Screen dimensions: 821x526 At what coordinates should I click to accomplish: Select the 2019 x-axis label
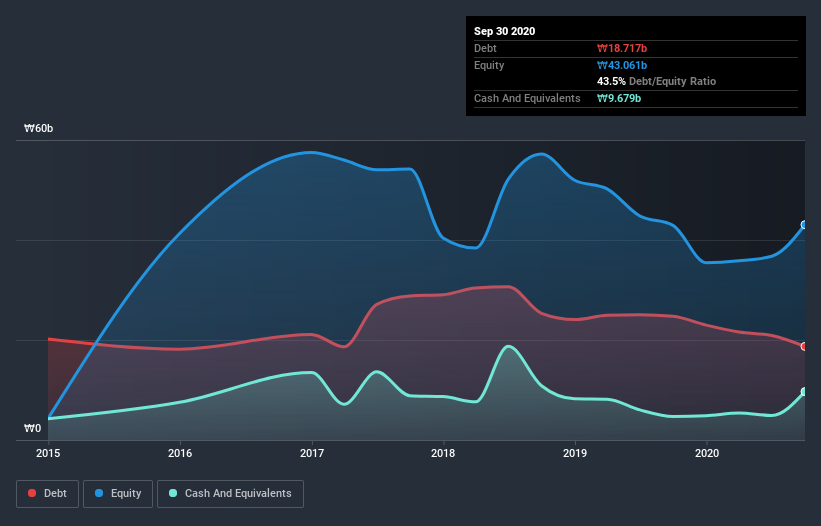pos(575,453)
